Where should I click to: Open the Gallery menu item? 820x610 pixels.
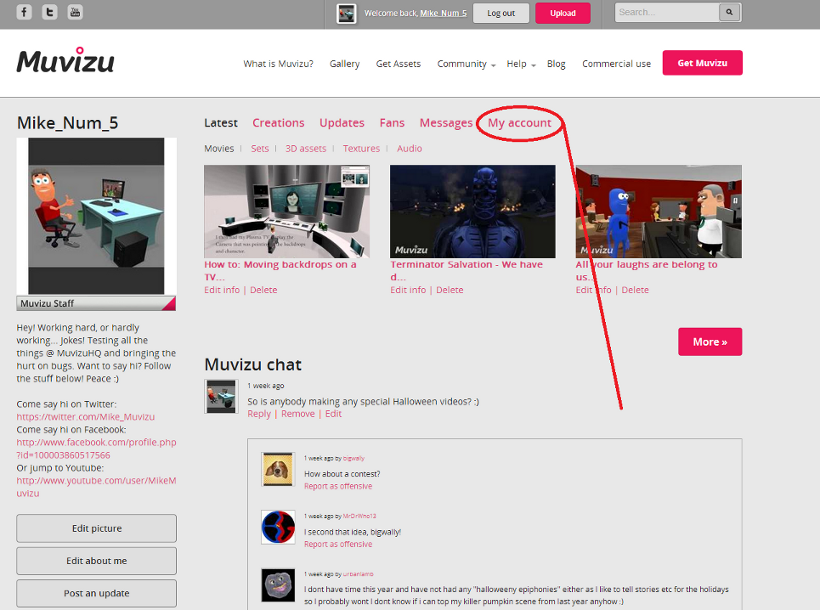click(x=345, y=63)
